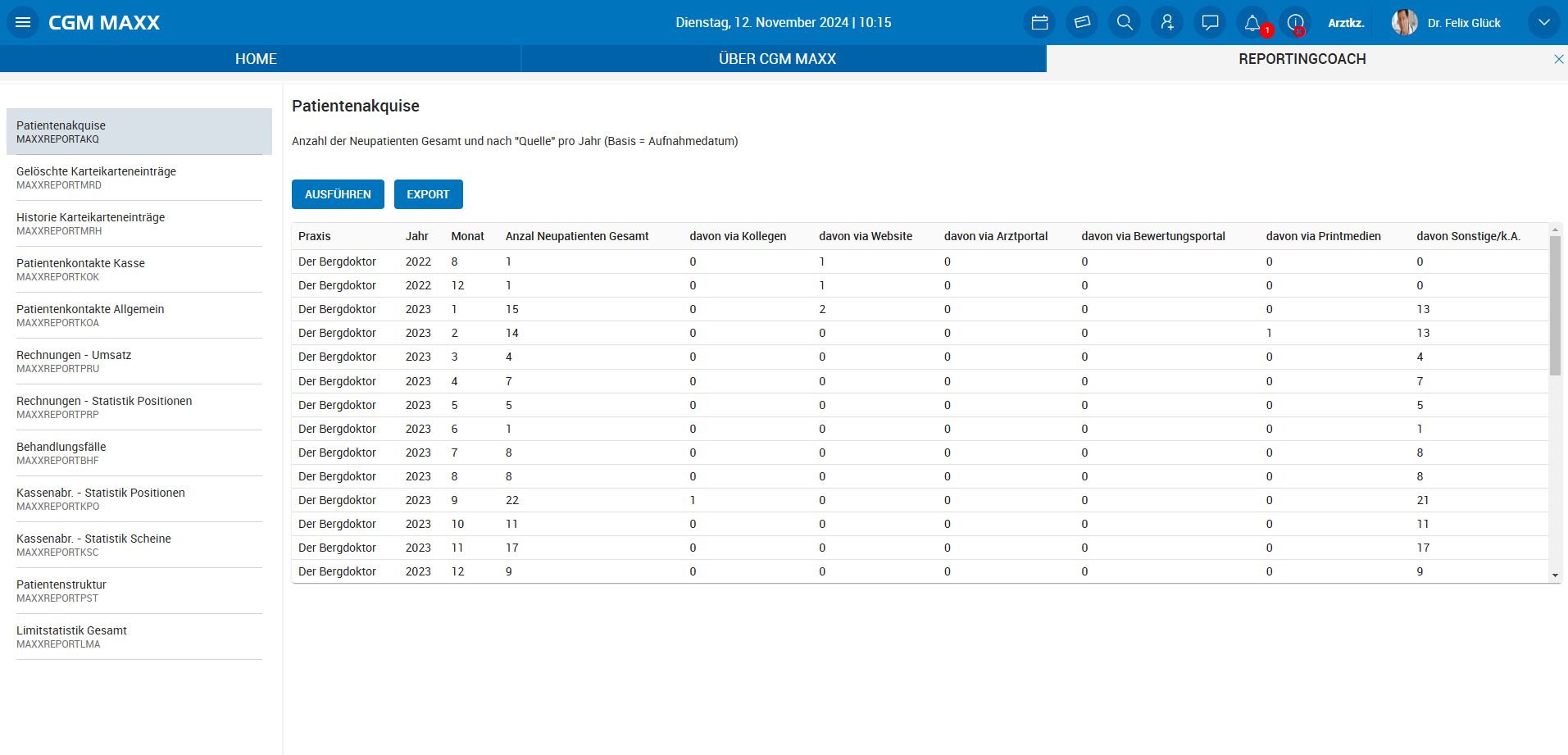Open Gelöschte Karteikarteneinträge report
Screen dimensions: 1568x755
(139, 177)
